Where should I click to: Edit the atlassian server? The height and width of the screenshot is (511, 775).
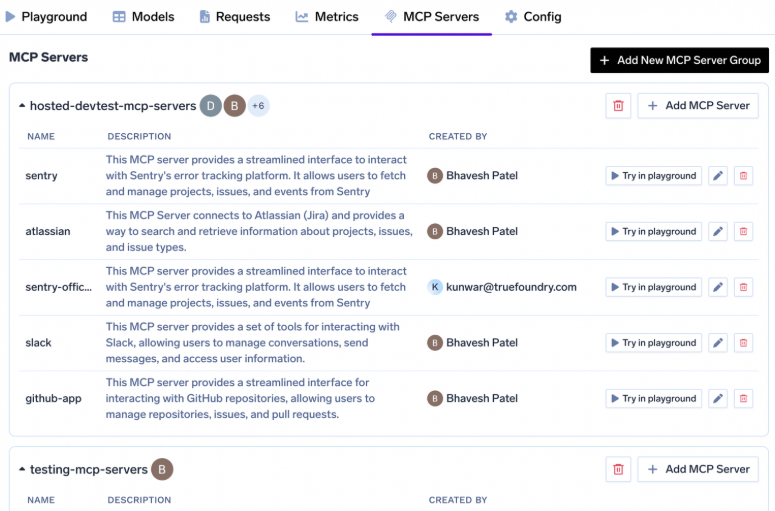click(x=718, y=231)
